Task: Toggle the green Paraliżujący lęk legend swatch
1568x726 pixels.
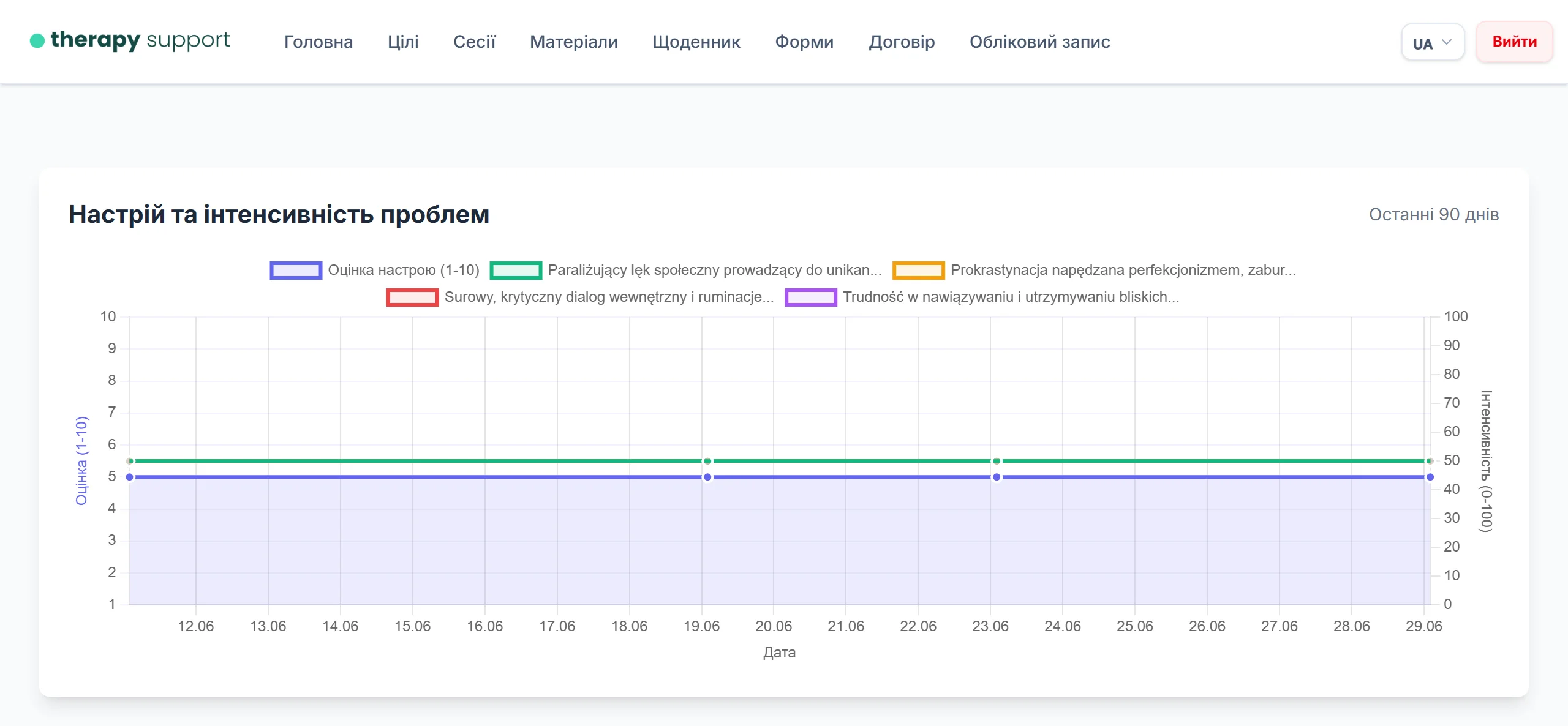Action: pos(516,270)
